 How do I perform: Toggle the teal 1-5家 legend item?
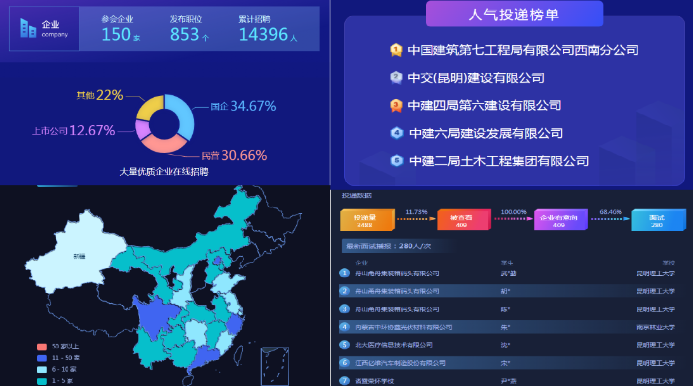(x=55, y=381)
